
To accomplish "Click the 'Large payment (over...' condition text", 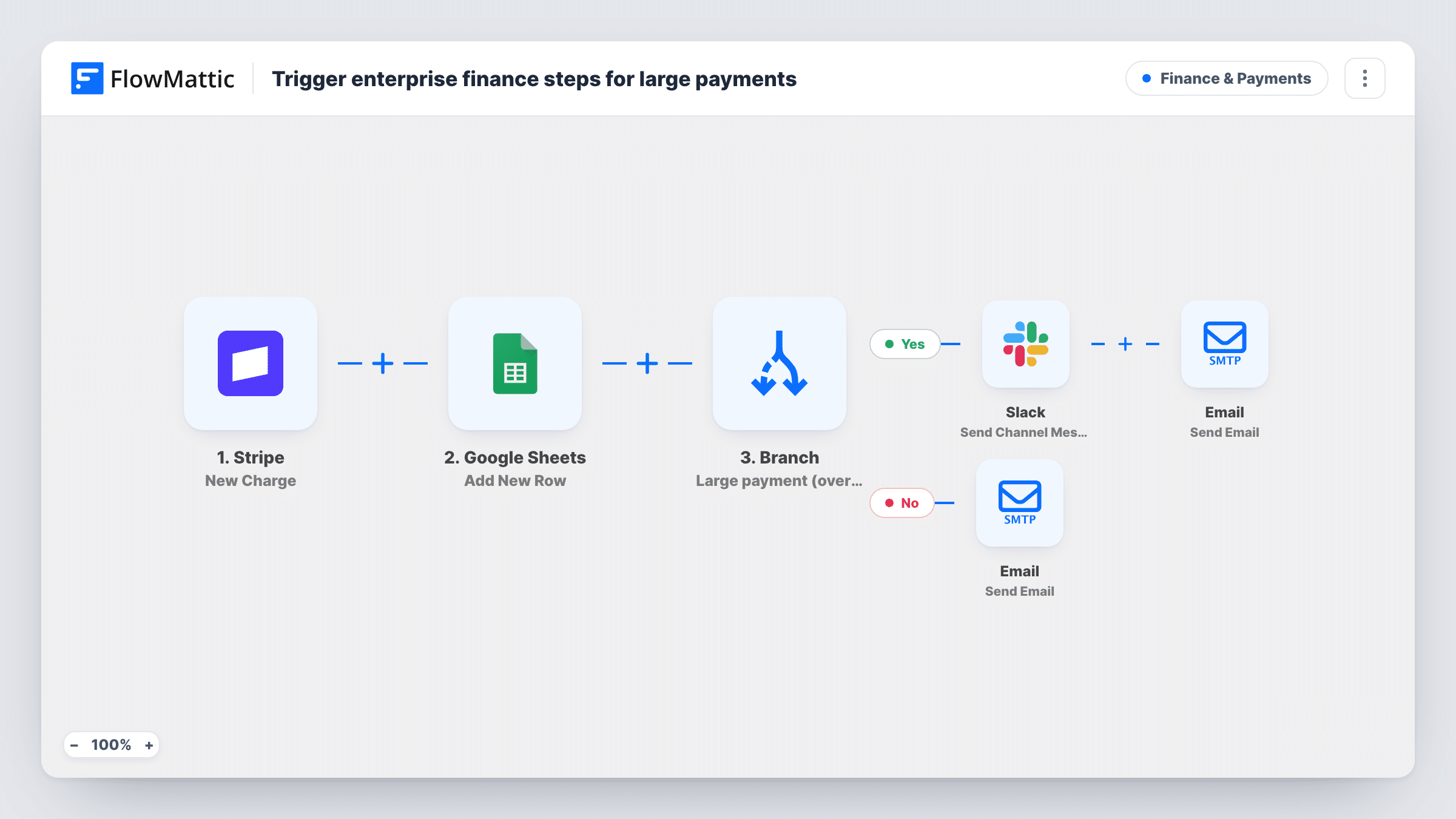I will pos(780,480).
